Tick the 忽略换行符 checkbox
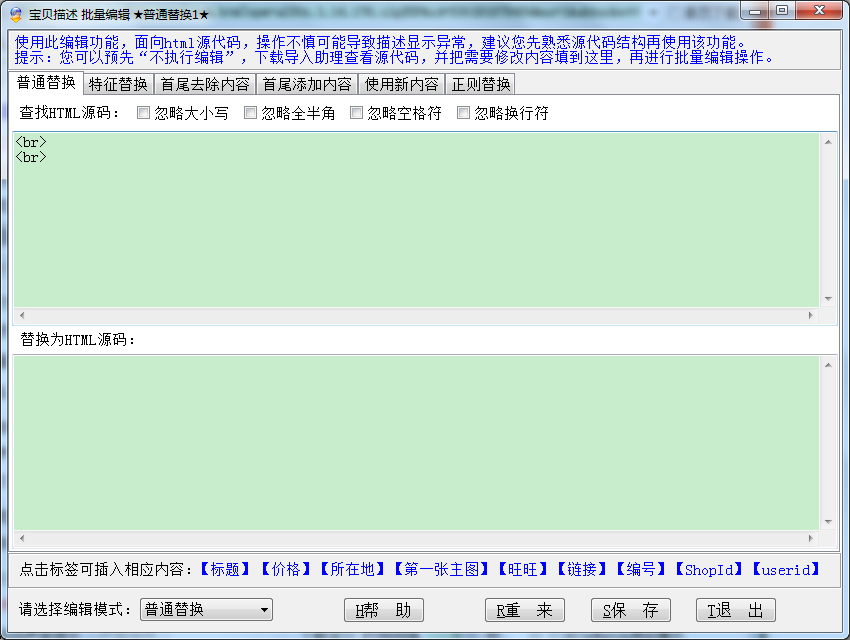 464,113
